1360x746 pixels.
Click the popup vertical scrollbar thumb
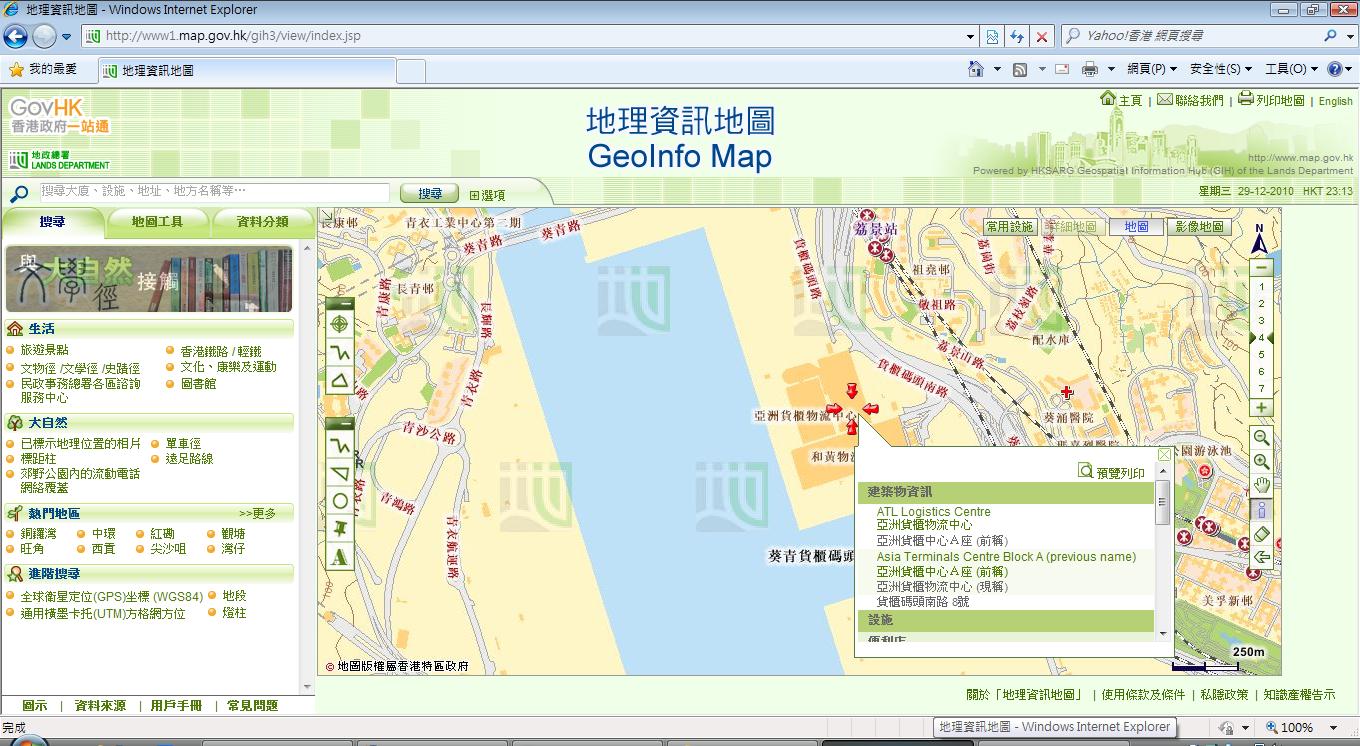(1163, 502)
